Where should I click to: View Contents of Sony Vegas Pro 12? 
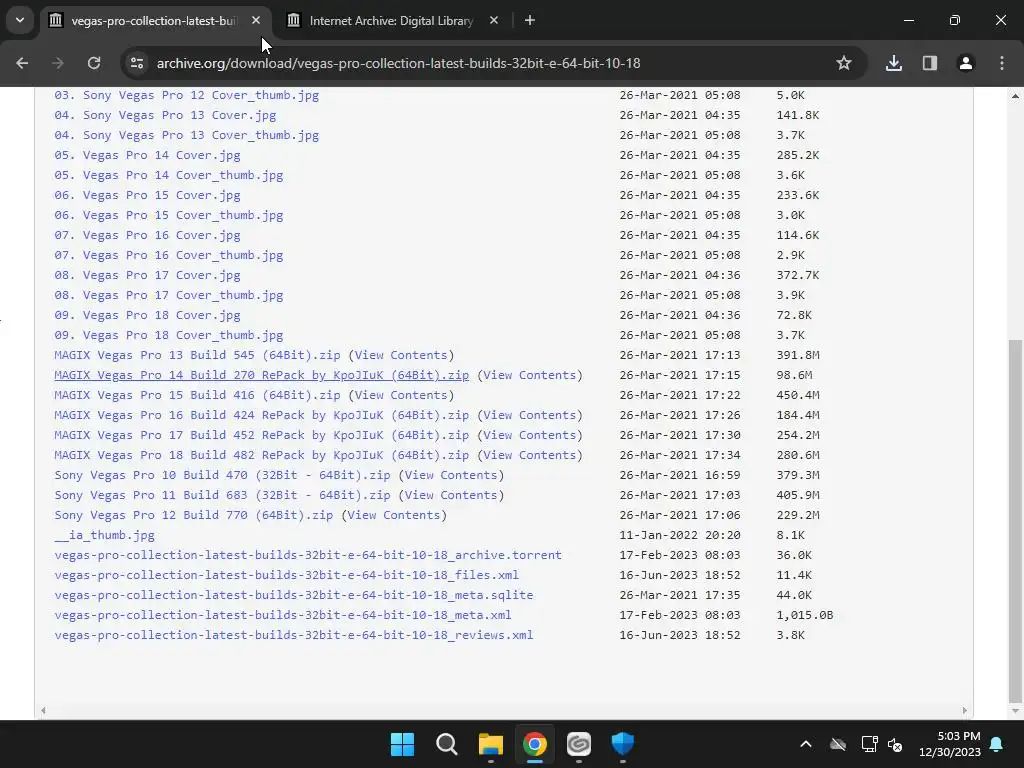tap(394, 515)
